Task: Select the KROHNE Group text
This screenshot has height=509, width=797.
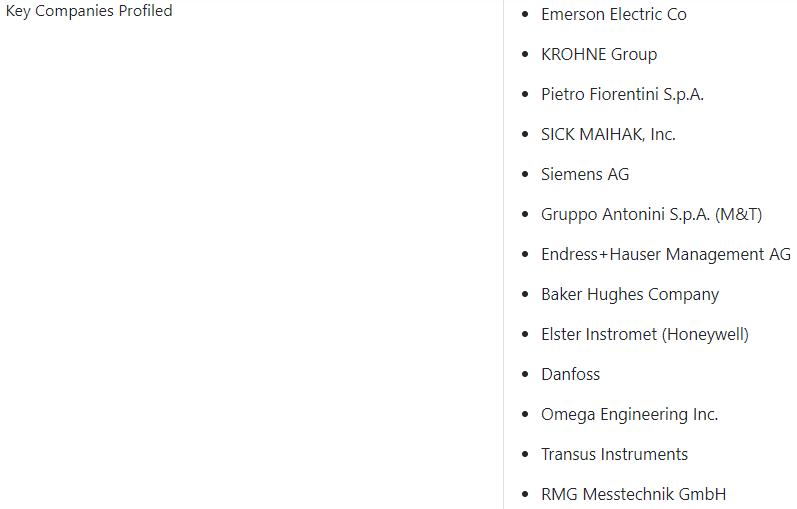Action: [599, 54]
